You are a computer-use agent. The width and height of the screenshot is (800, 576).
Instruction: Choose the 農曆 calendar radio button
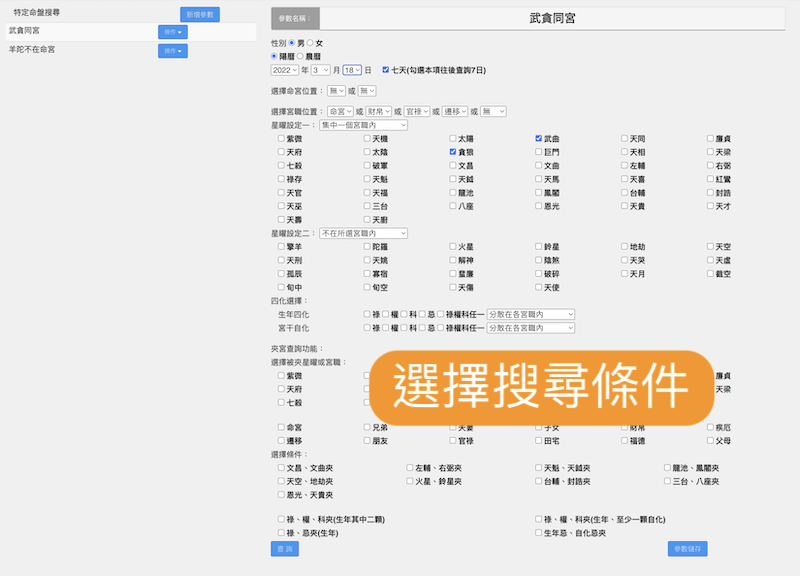coord(301,56)
